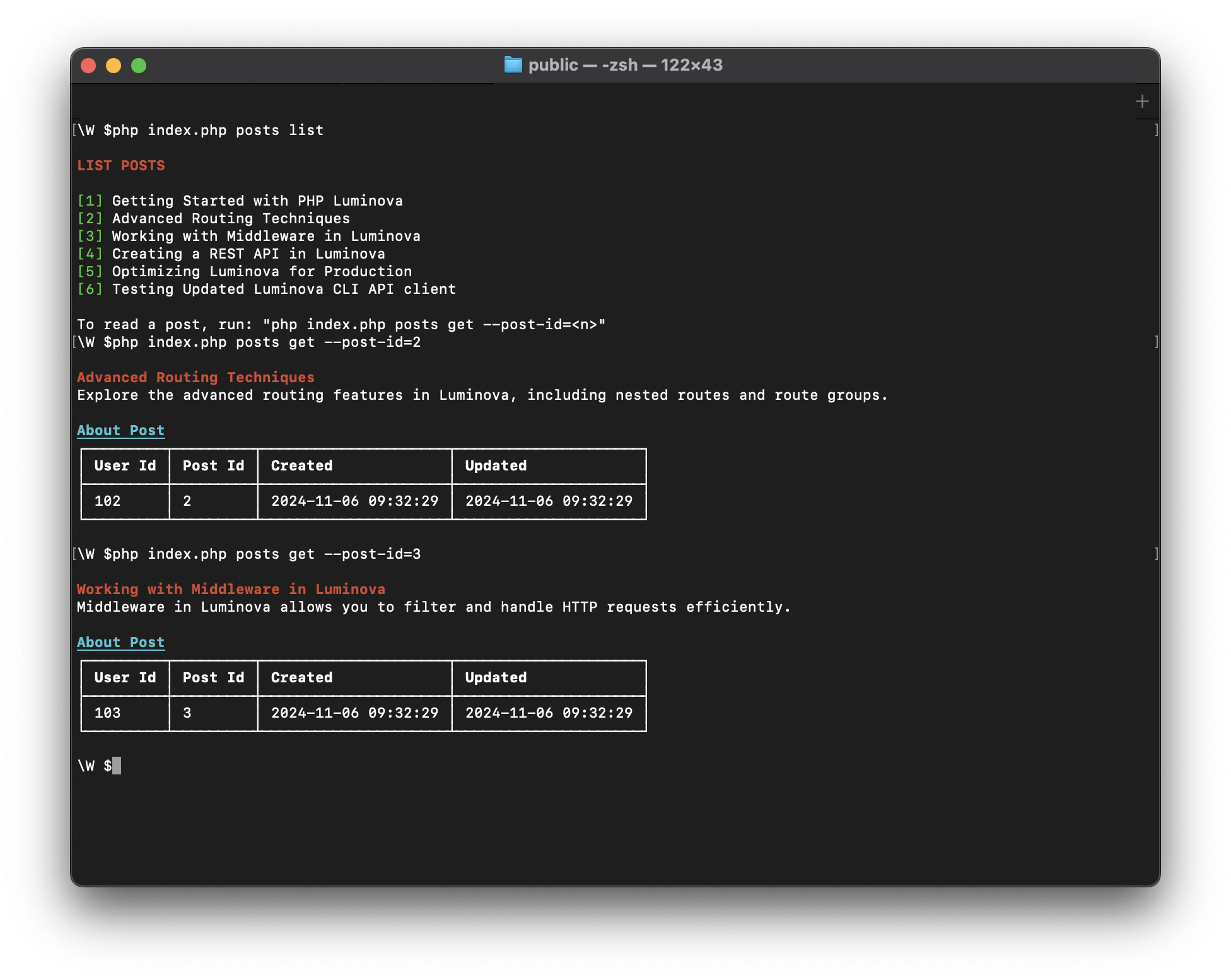Click the green fullscreen window button
The image size is (1231, 980).
(x=139, y=66)
